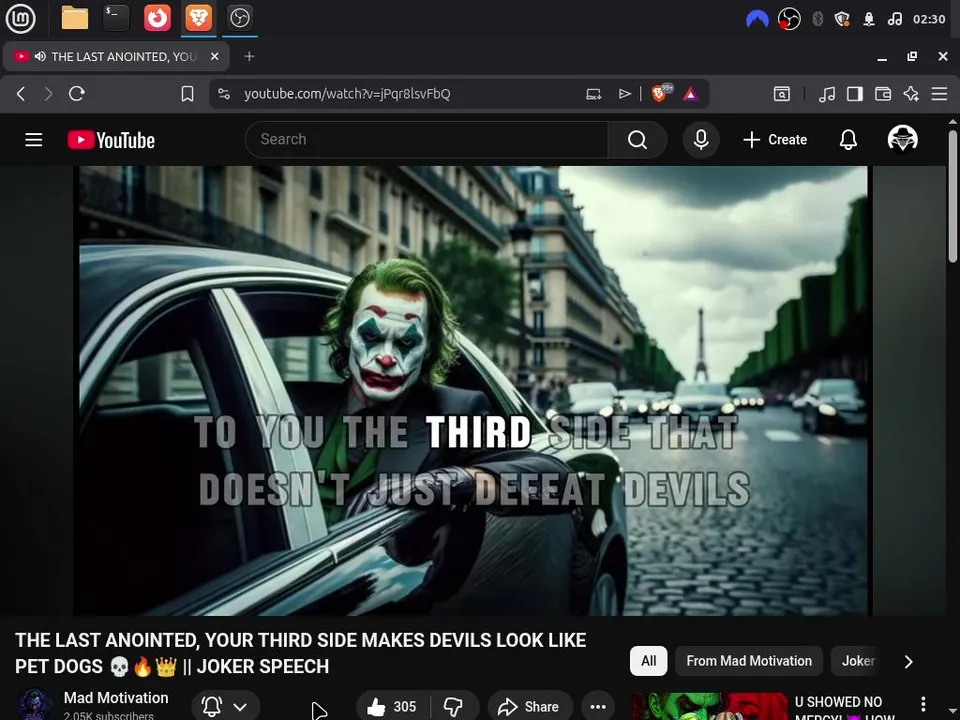This screenshot has height=720, width=960.
Task: Open OBS Studio from the panel
Action: click(239, 18)
